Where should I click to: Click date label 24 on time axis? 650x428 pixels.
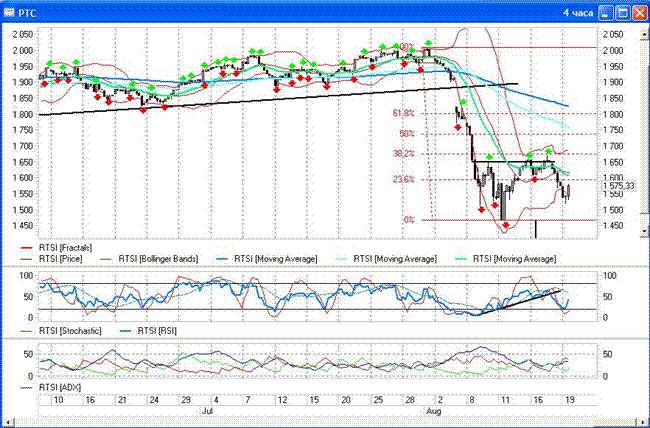coord(154,400)
